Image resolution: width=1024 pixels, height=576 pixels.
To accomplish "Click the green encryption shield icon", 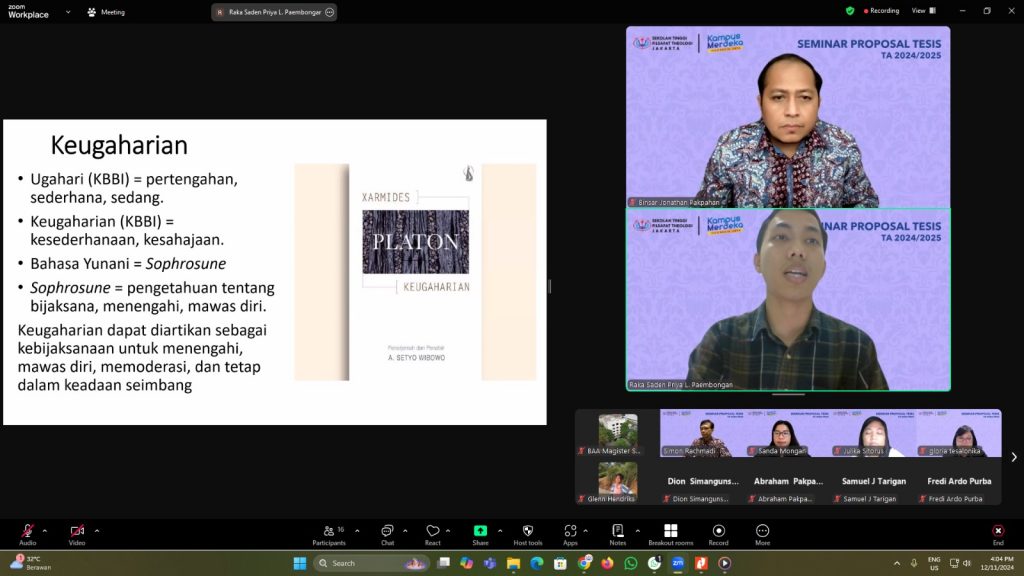I will point(850,11).
